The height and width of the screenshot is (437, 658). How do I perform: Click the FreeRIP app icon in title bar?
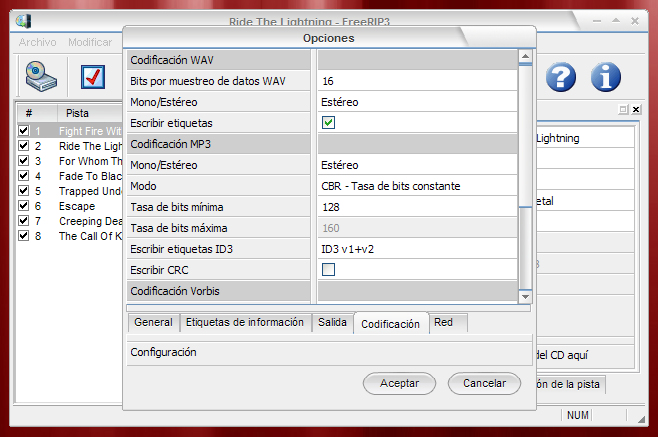pyautogui.click(x=24, y=21)
